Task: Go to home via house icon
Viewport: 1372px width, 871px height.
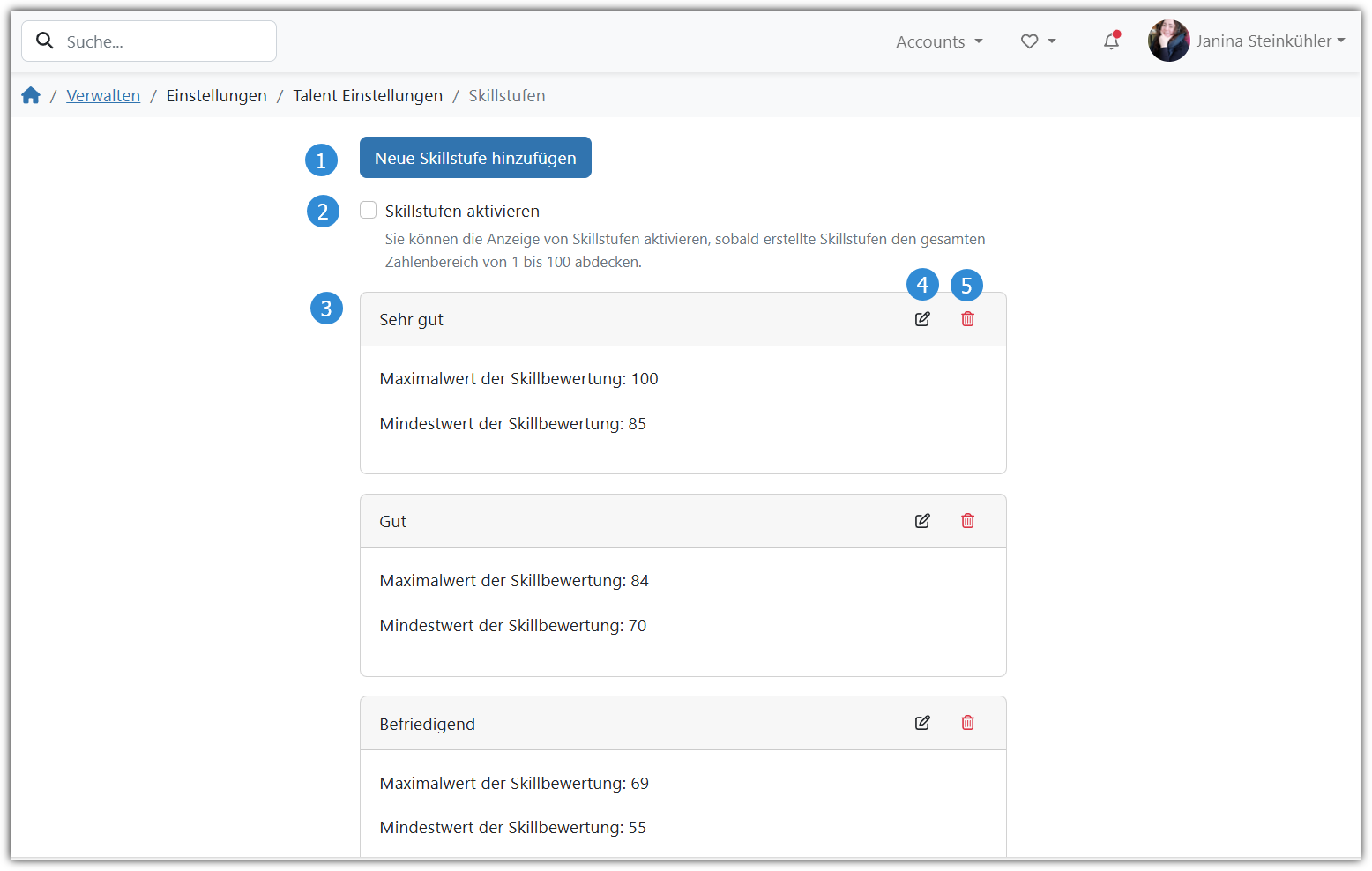Action: [x=31, y=95]
